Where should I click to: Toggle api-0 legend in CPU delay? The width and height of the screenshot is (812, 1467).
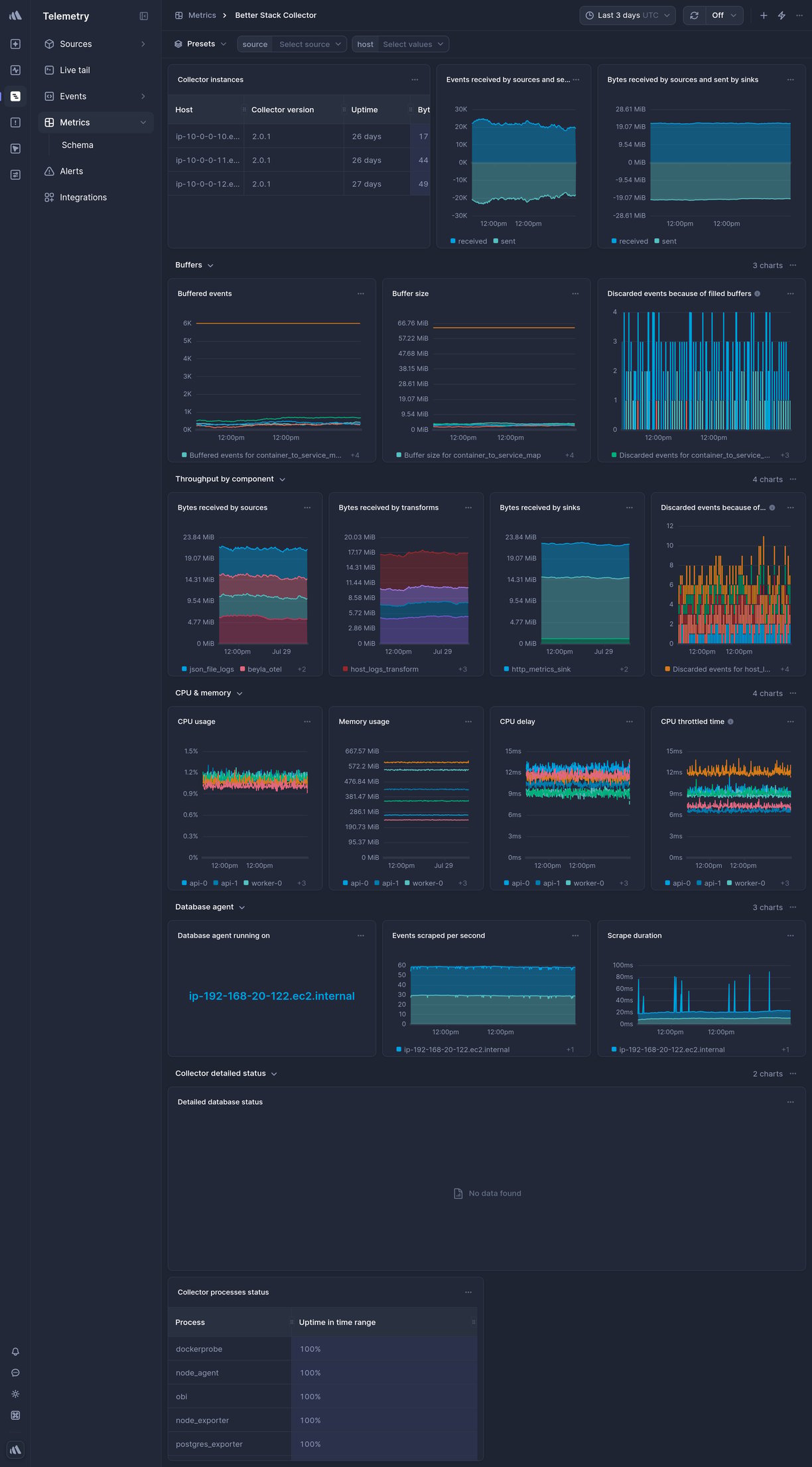coord(517,884)
